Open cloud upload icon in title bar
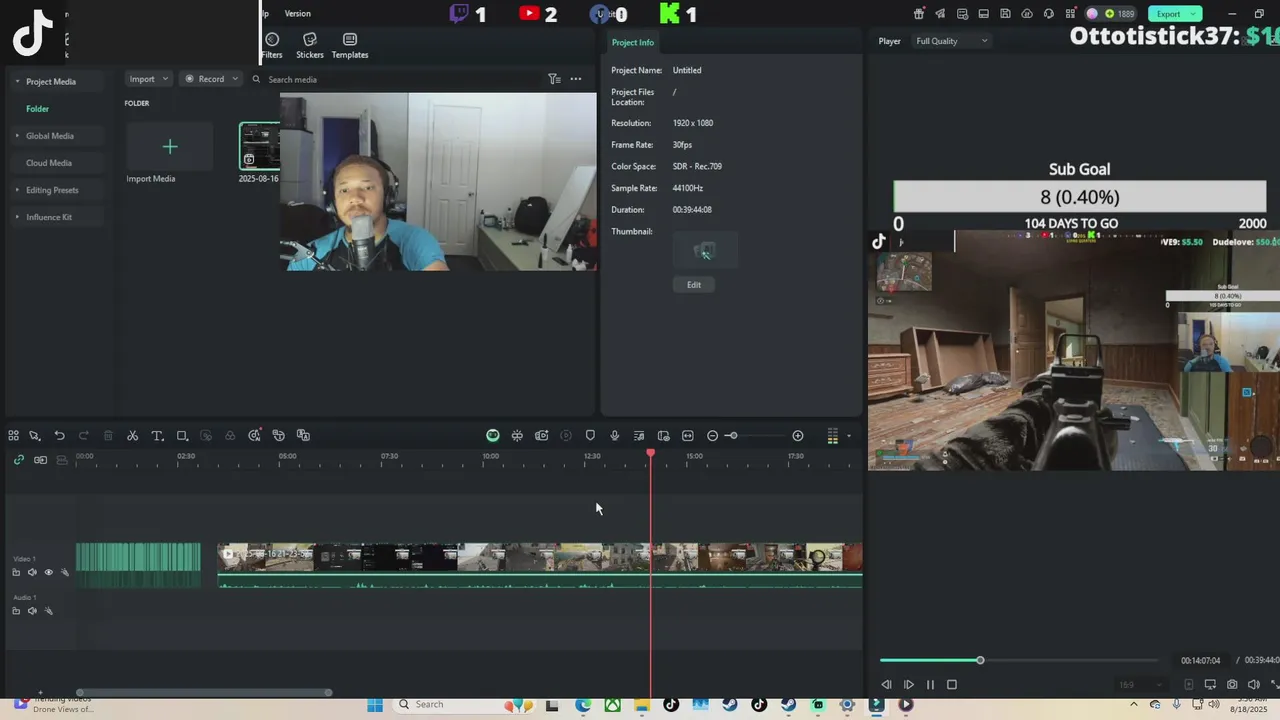1280x720 pixels. [1027, 14]
